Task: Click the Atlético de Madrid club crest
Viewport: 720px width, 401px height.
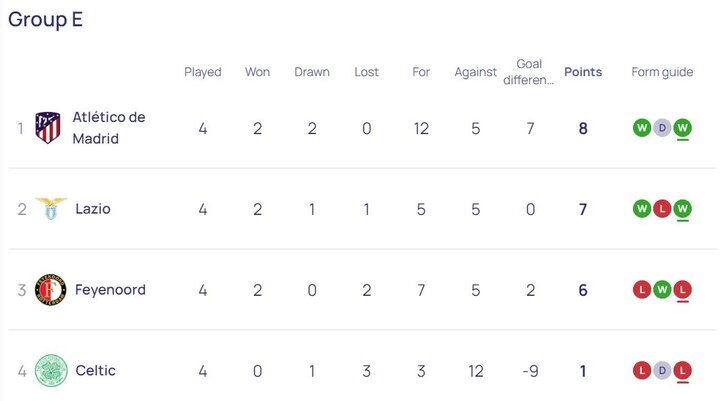Action: 48,128
